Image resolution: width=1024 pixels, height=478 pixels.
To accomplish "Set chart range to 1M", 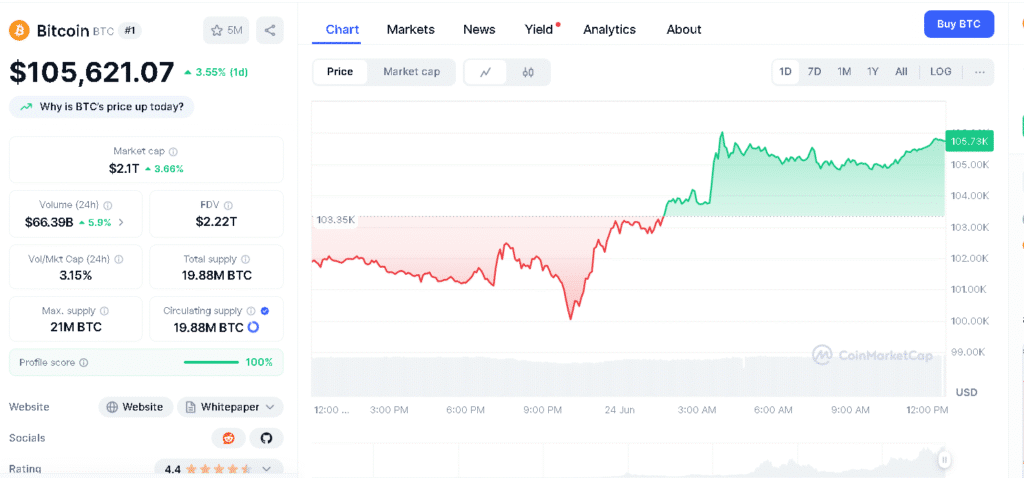I will [x=844, y=72].
